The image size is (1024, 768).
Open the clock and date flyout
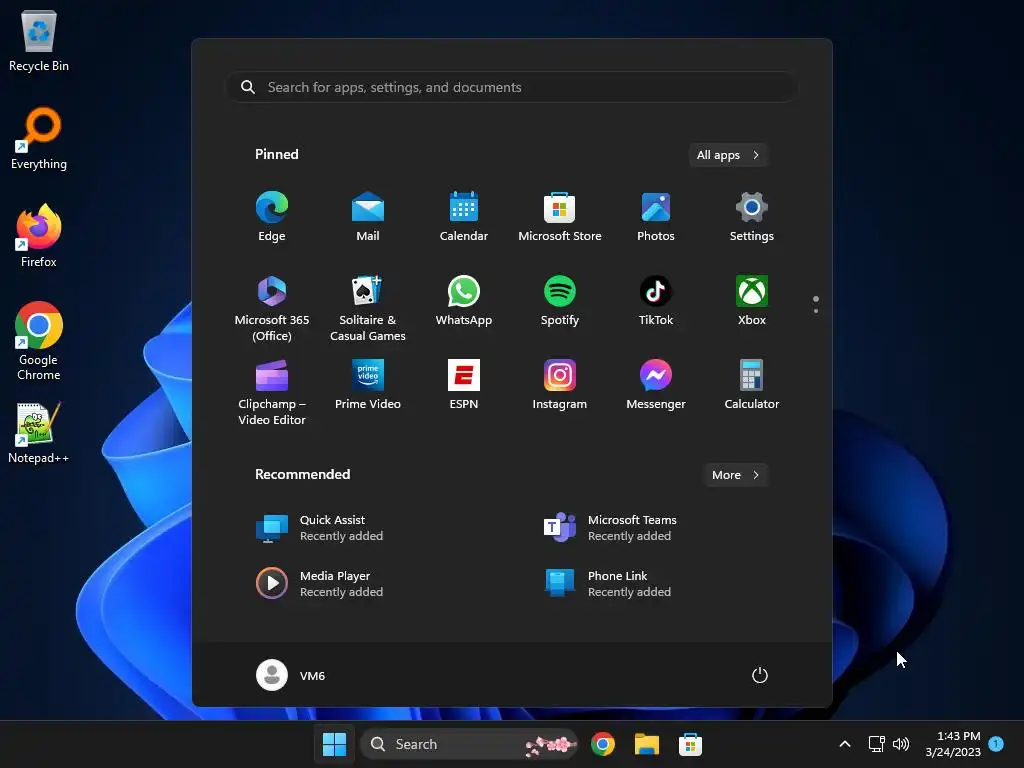pos(953,744)
